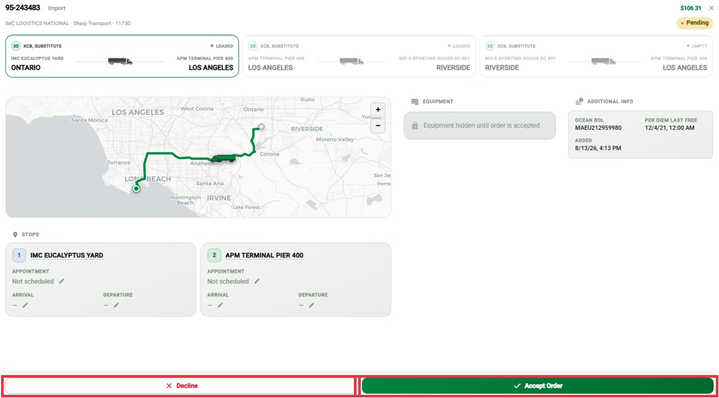
Task: Edit departure time for IMC Eucalyptus Yard
Action: (116, 305)
